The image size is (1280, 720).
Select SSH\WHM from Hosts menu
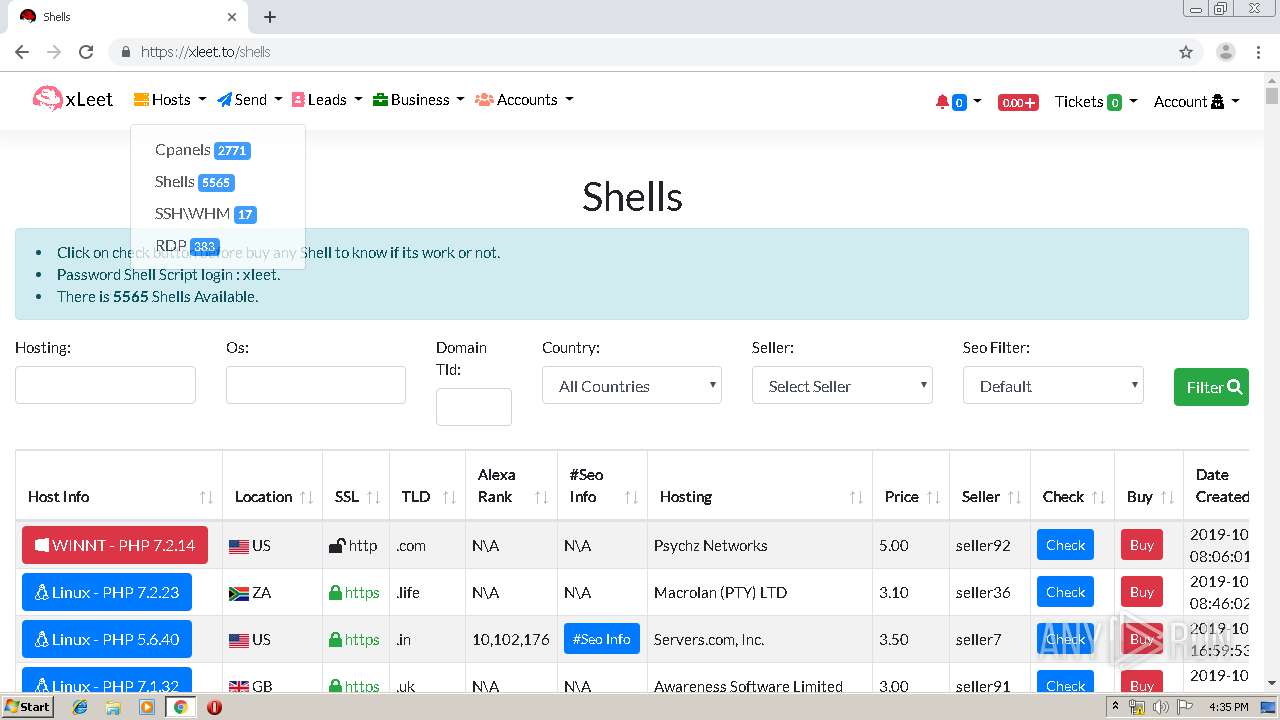[206, 214]
